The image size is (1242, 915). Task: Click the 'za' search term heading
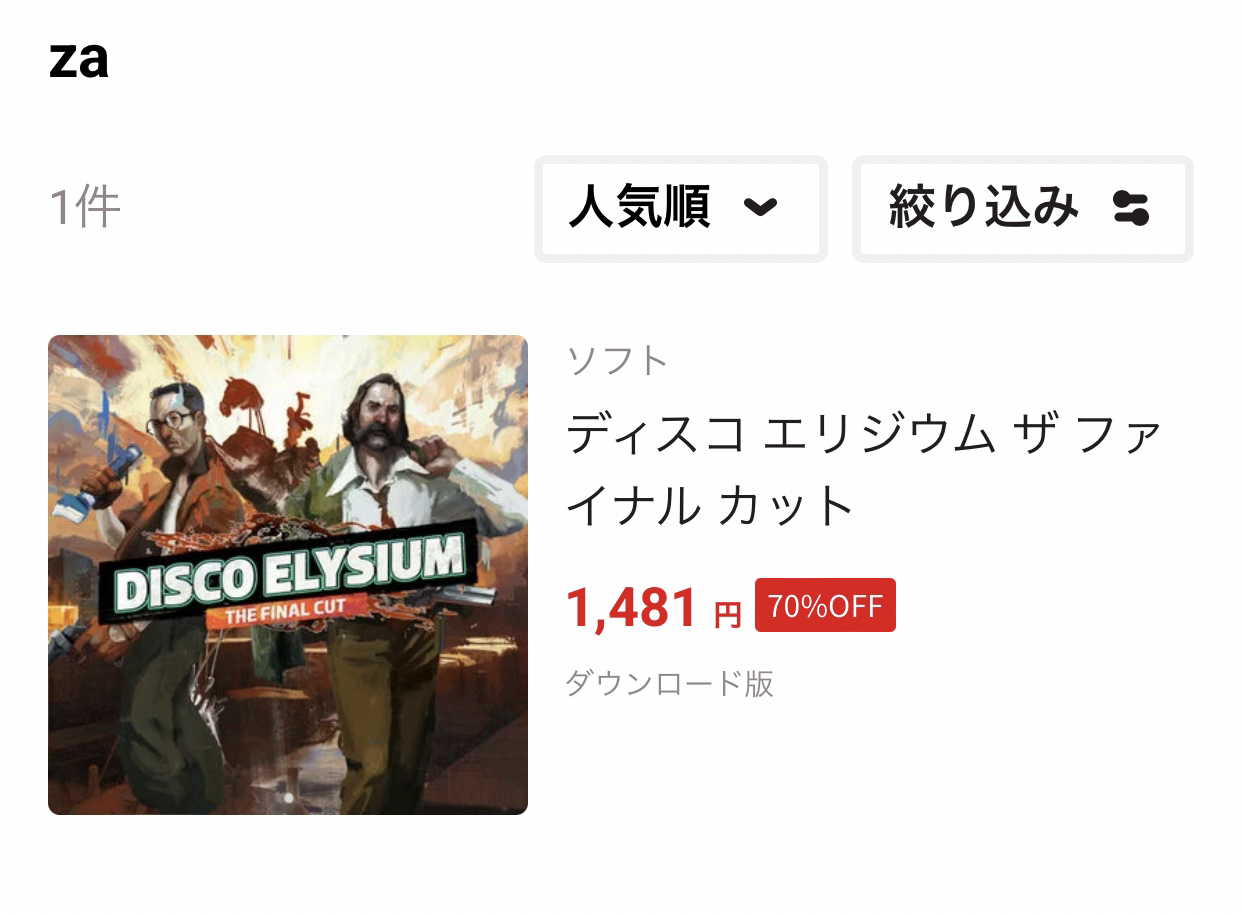(x=79, y=60)
